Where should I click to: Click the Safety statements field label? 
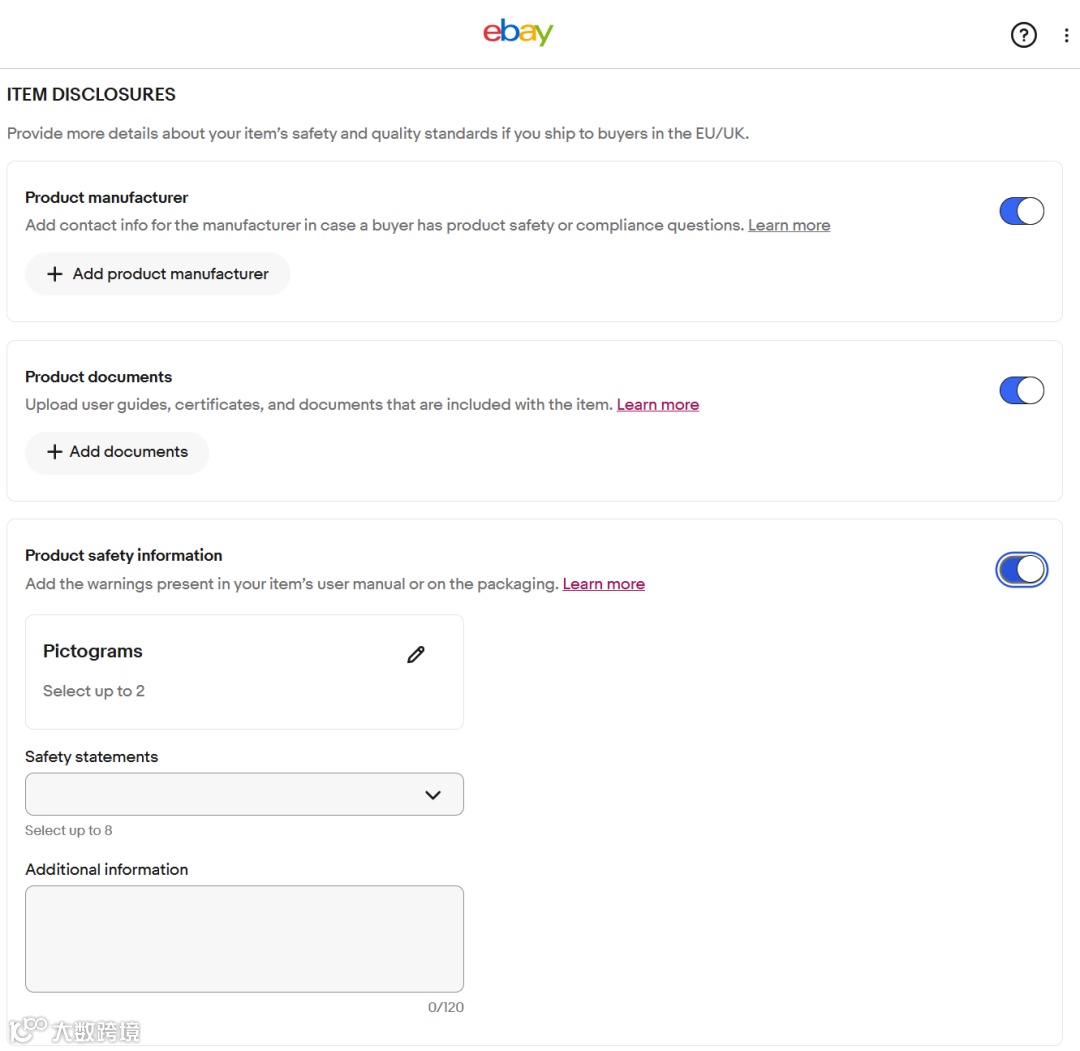coord(91,757)
